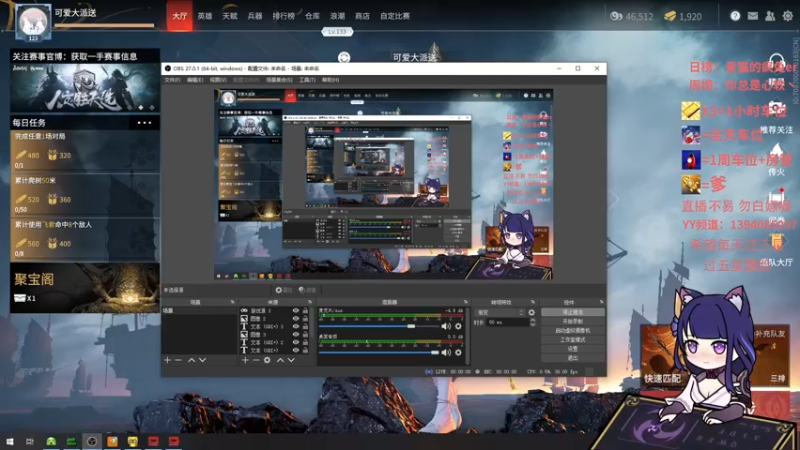Open source properties gear in sources toolbar
The image size is (800, 450).
[x=267, y=360]
